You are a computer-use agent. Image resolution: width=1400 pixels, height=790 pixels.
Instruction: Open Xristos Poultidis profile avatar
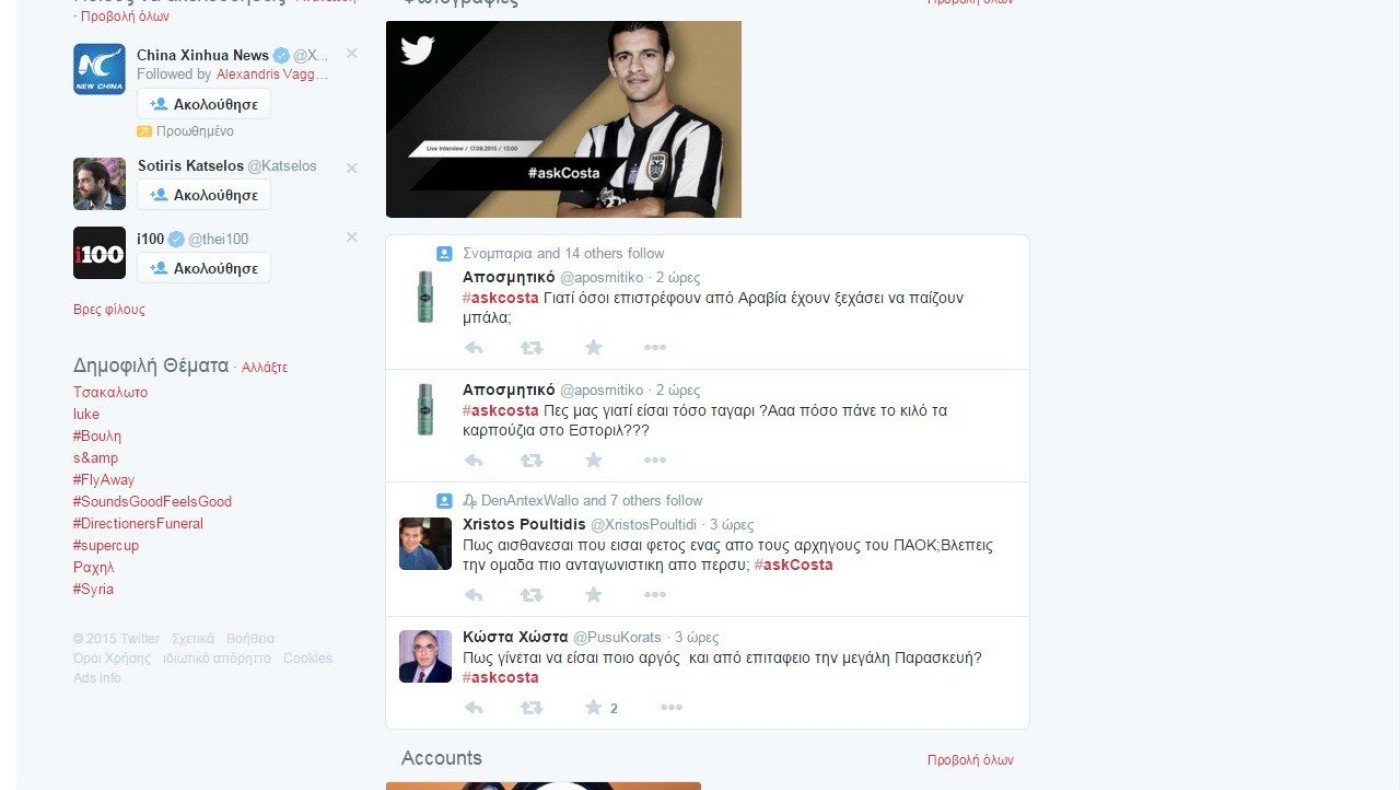pos(425,544)
